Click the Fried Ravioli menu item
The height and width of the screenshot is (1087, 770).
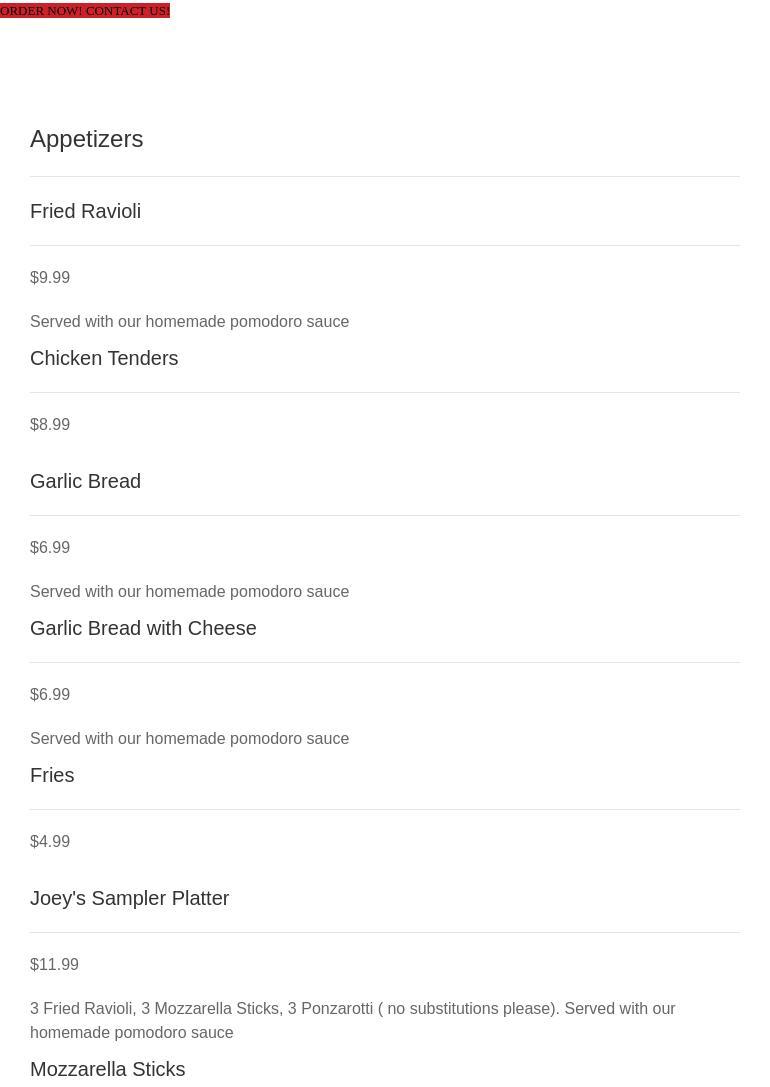85,211
